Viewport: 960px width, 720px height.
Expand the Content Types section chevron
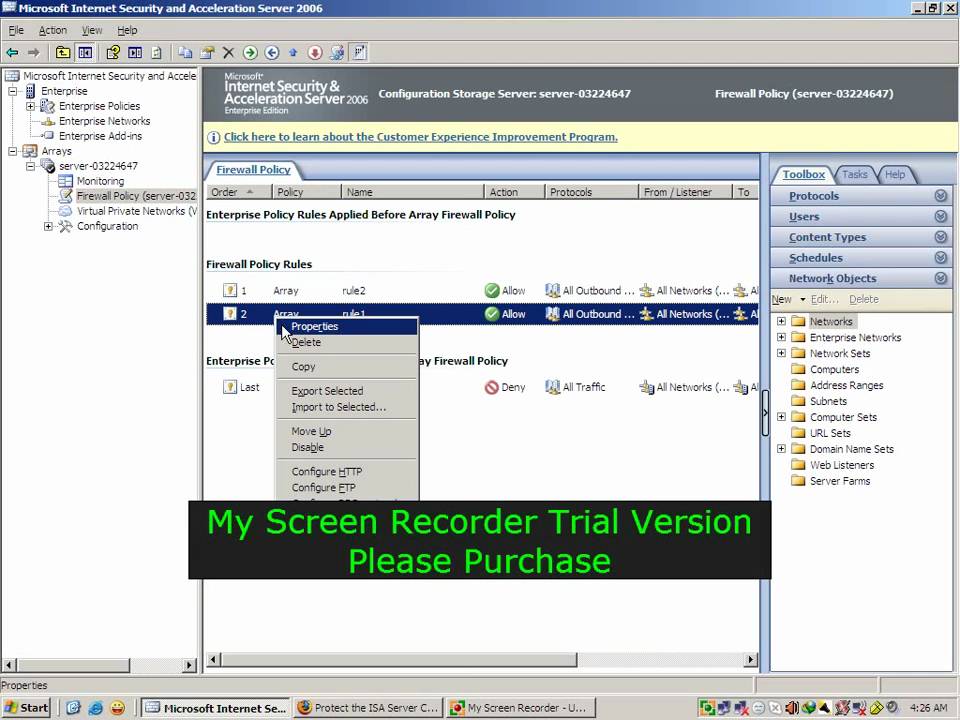[940, 238]
